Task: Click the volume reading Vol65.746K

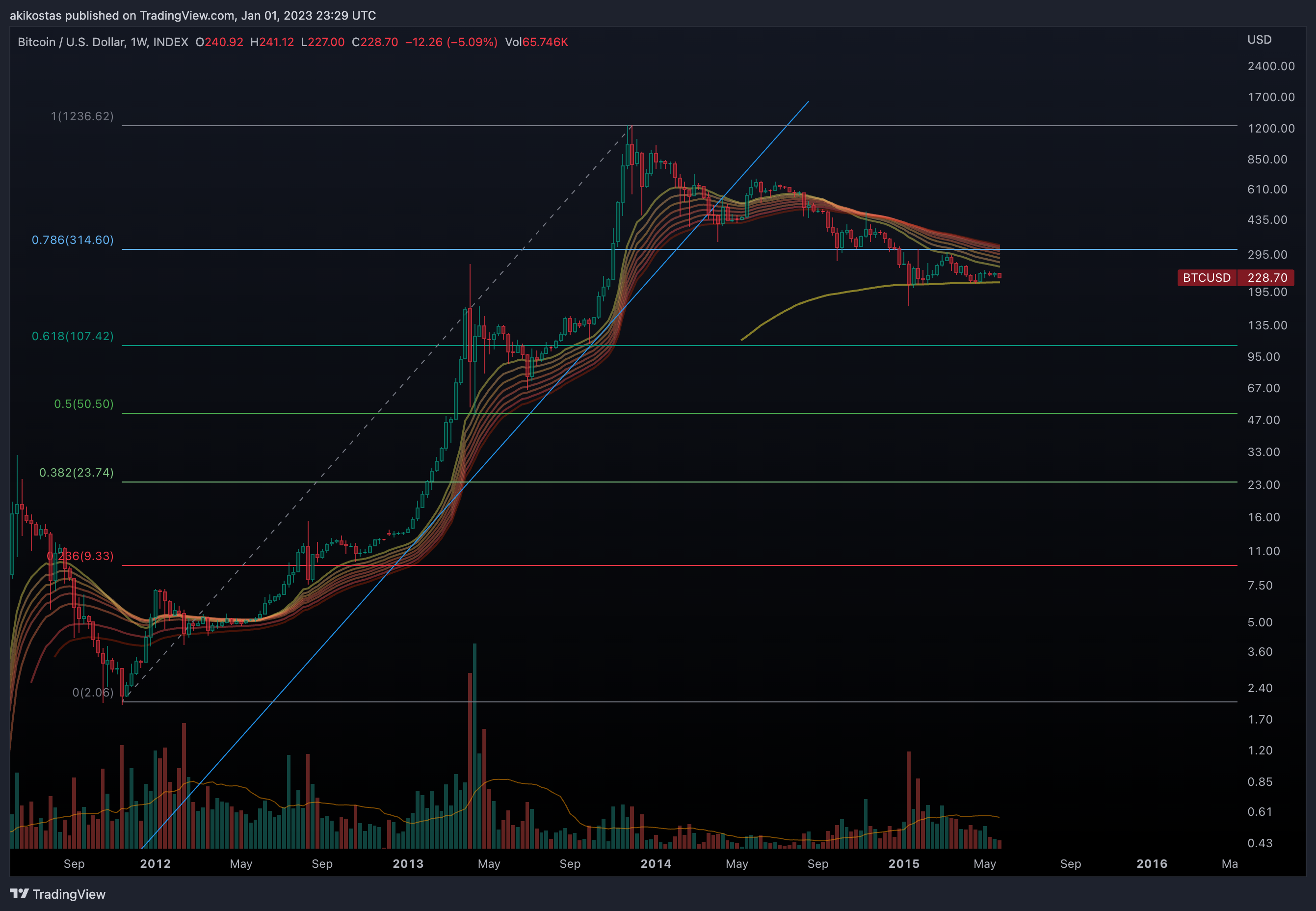Action: point(536,42)
